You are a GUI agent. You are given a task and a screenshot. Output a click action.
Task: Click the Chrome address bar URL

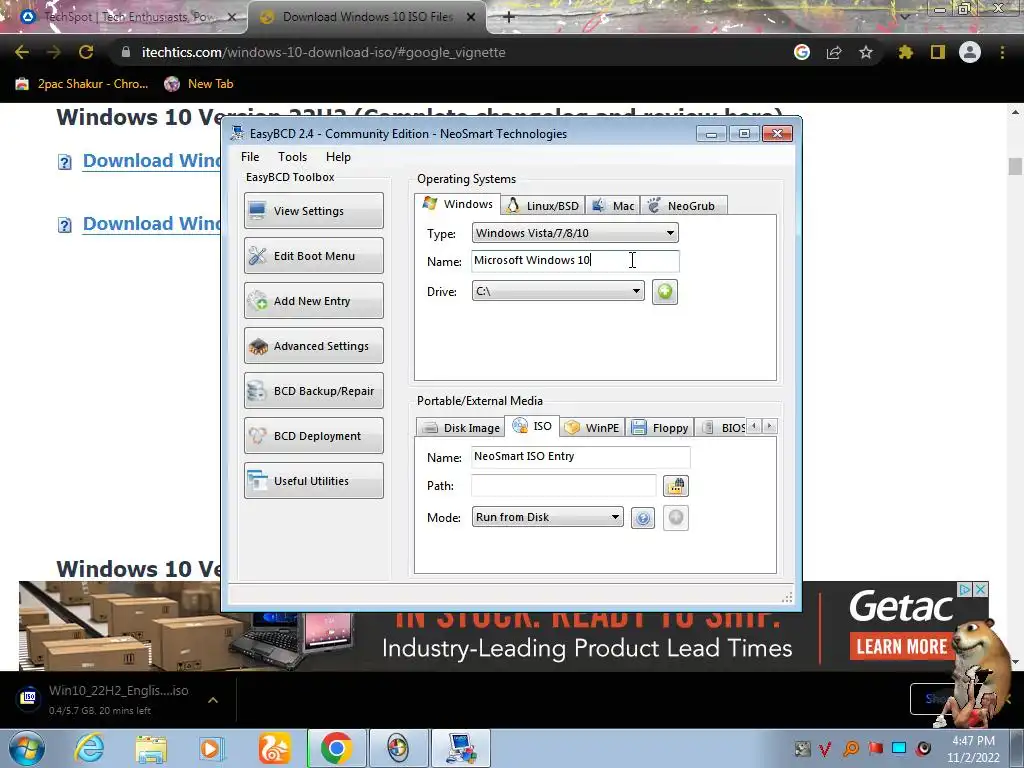point(323,52)
